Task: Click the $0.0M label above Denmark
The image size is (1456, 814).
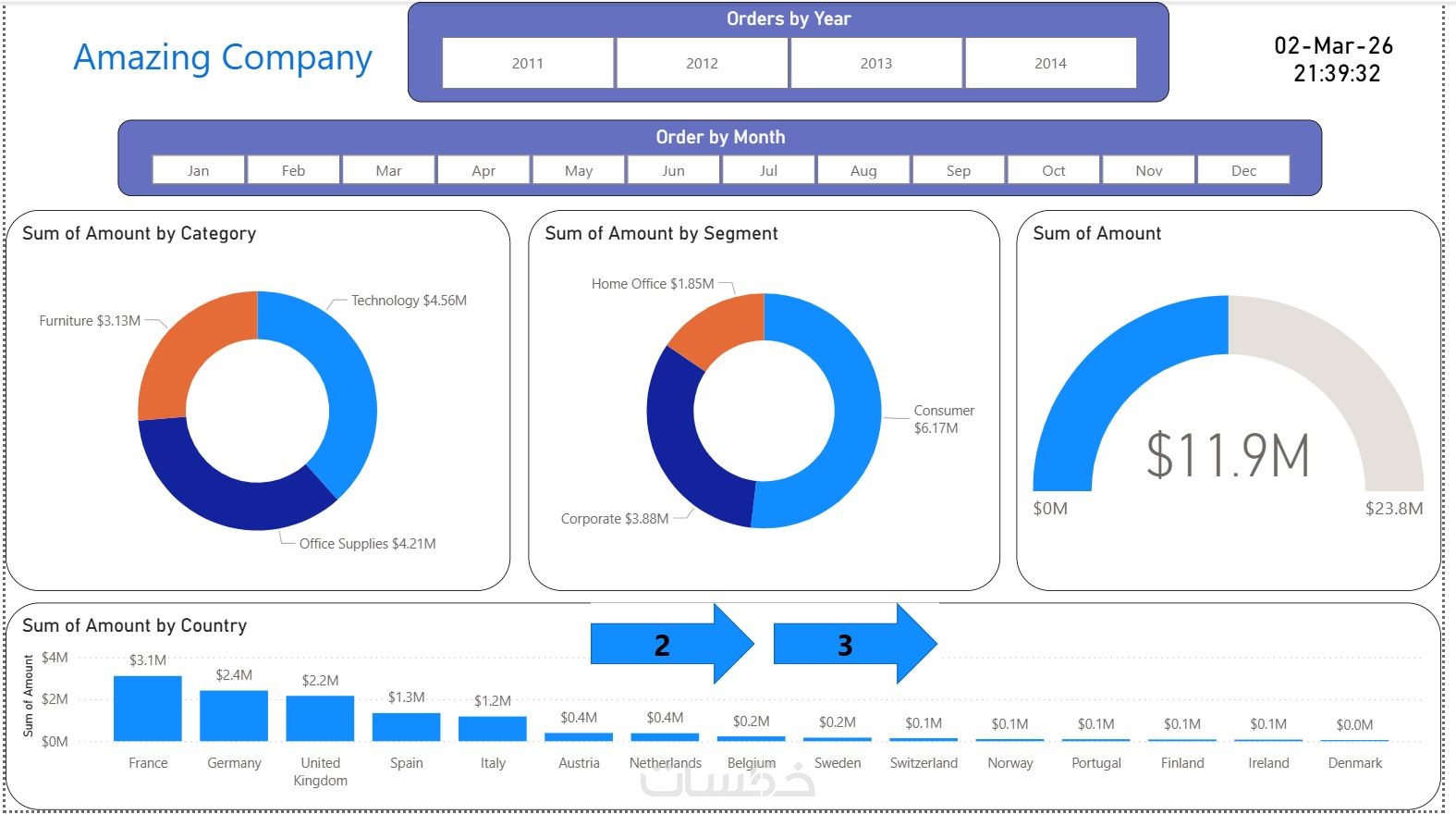Action: pos(1354,725)
